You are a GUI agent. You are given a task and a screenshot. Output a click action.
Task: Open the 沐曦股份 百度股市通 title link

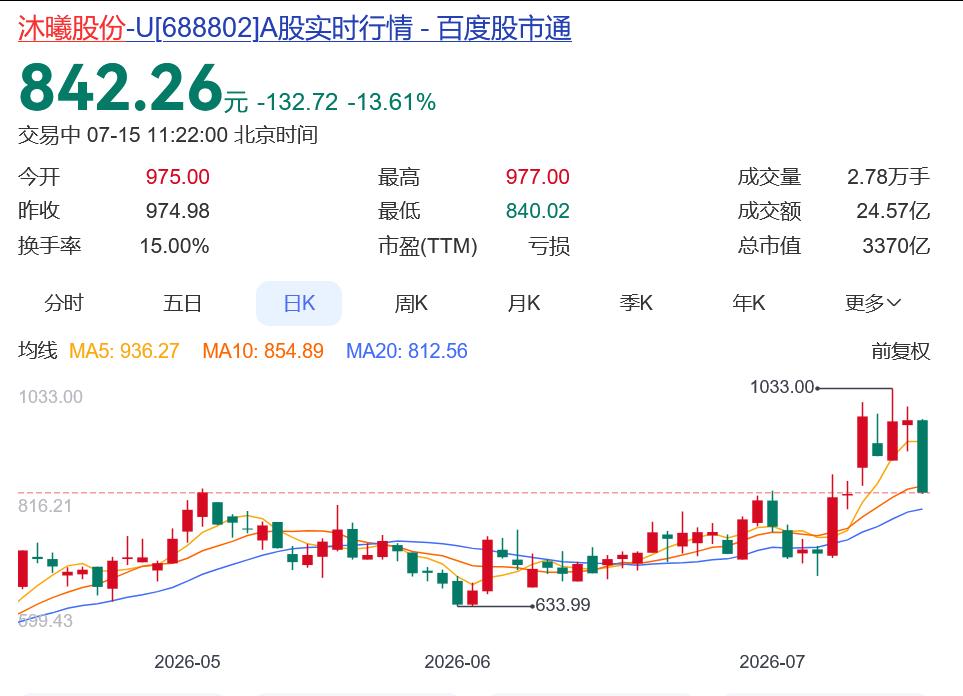pyautogui.click(x=295, y=28)
